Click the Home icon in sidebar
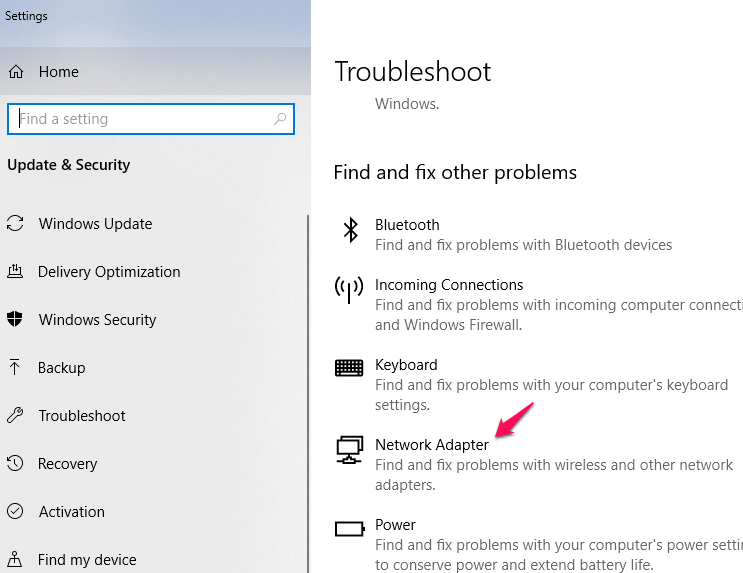The height and width of the screenshot is (573, 743). (15, 72)
